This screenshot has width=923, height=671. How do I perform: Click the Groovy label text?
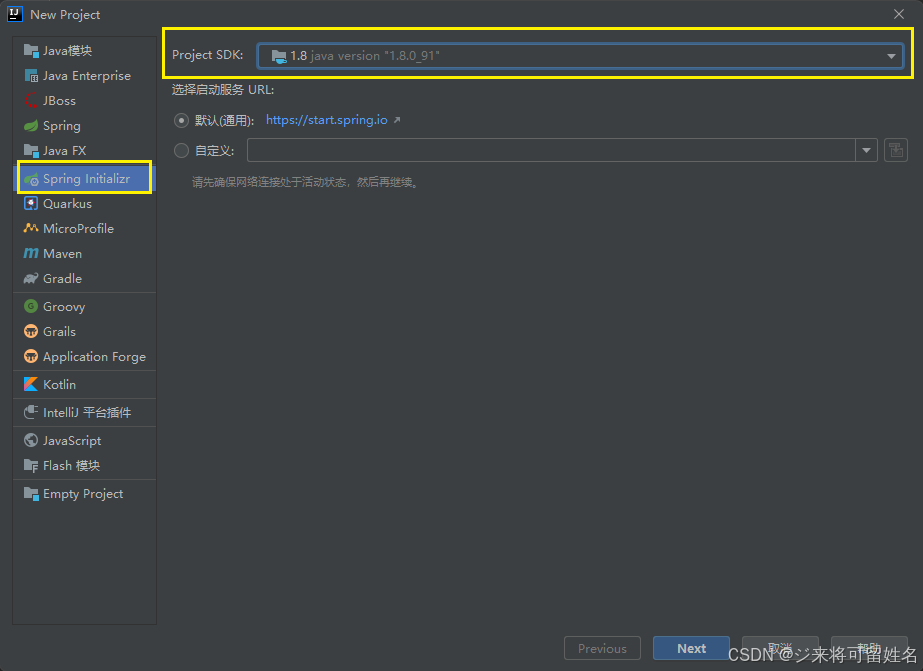(64, 307)
